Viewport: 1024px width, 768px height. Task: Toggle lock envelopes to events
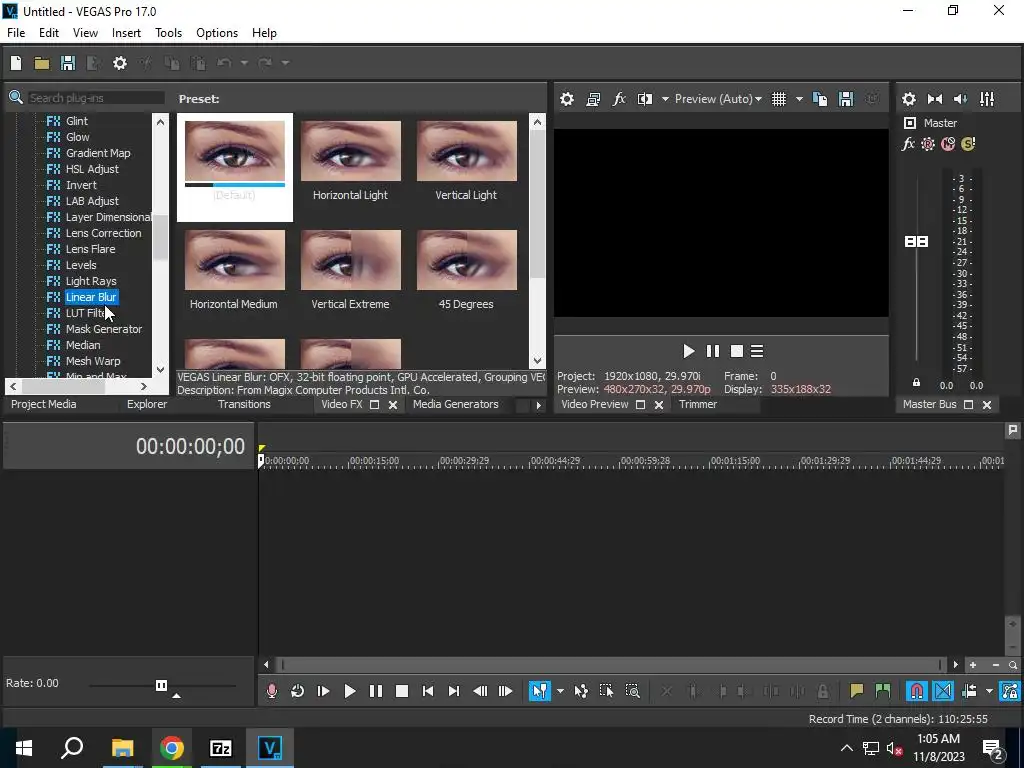click(1010, 691)
